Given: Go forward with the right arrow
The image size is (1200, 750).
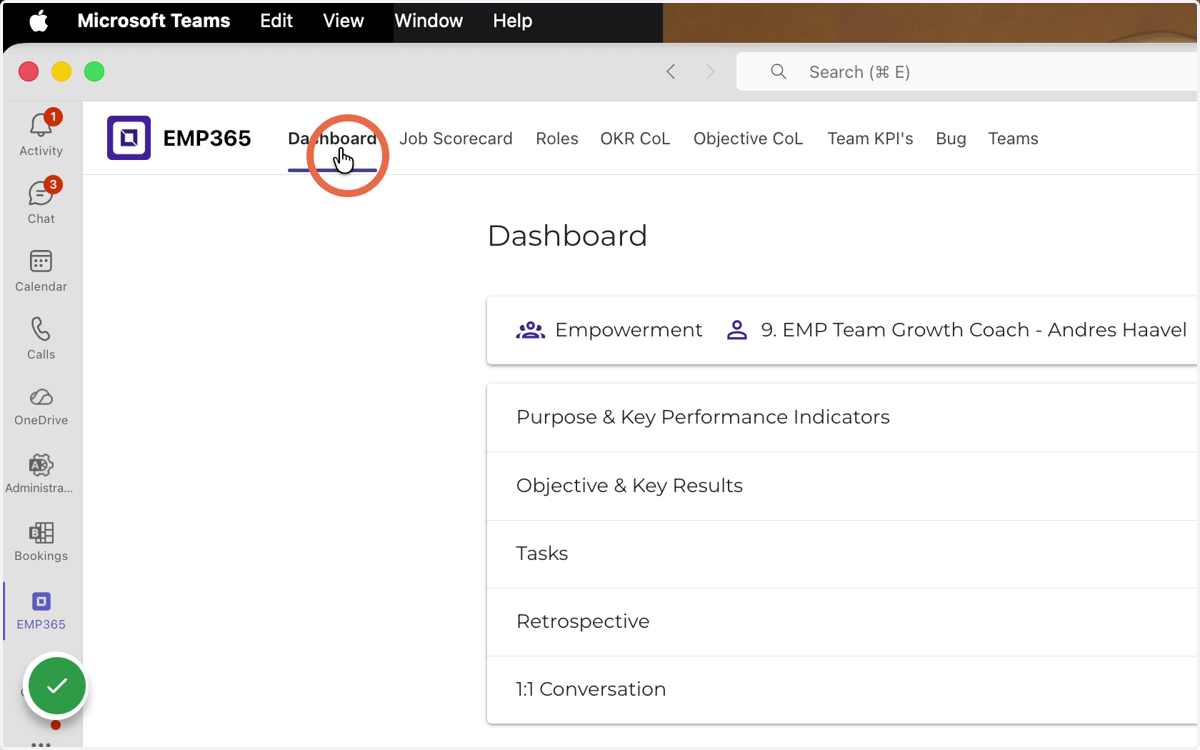Looking at the screenshot, I should [x=710, y=72].
